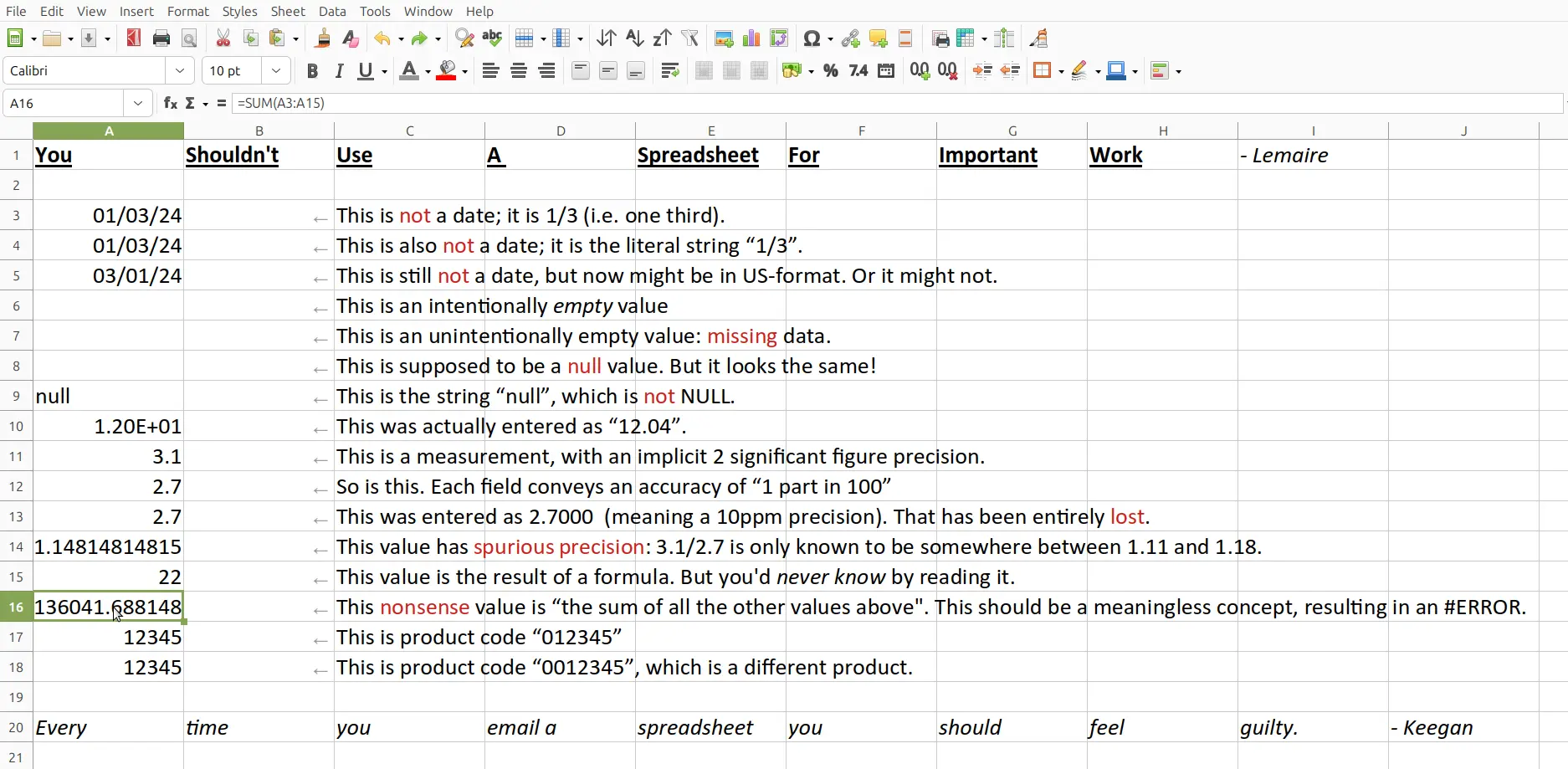
Task: Open the Name Box dropdown
Action: pos(138,104)
